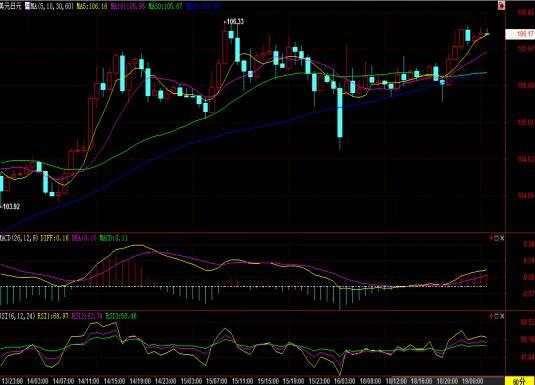Click the 15|15:00 time axis label
This screenshot has height=385, width=535.
tap(268, 381)
